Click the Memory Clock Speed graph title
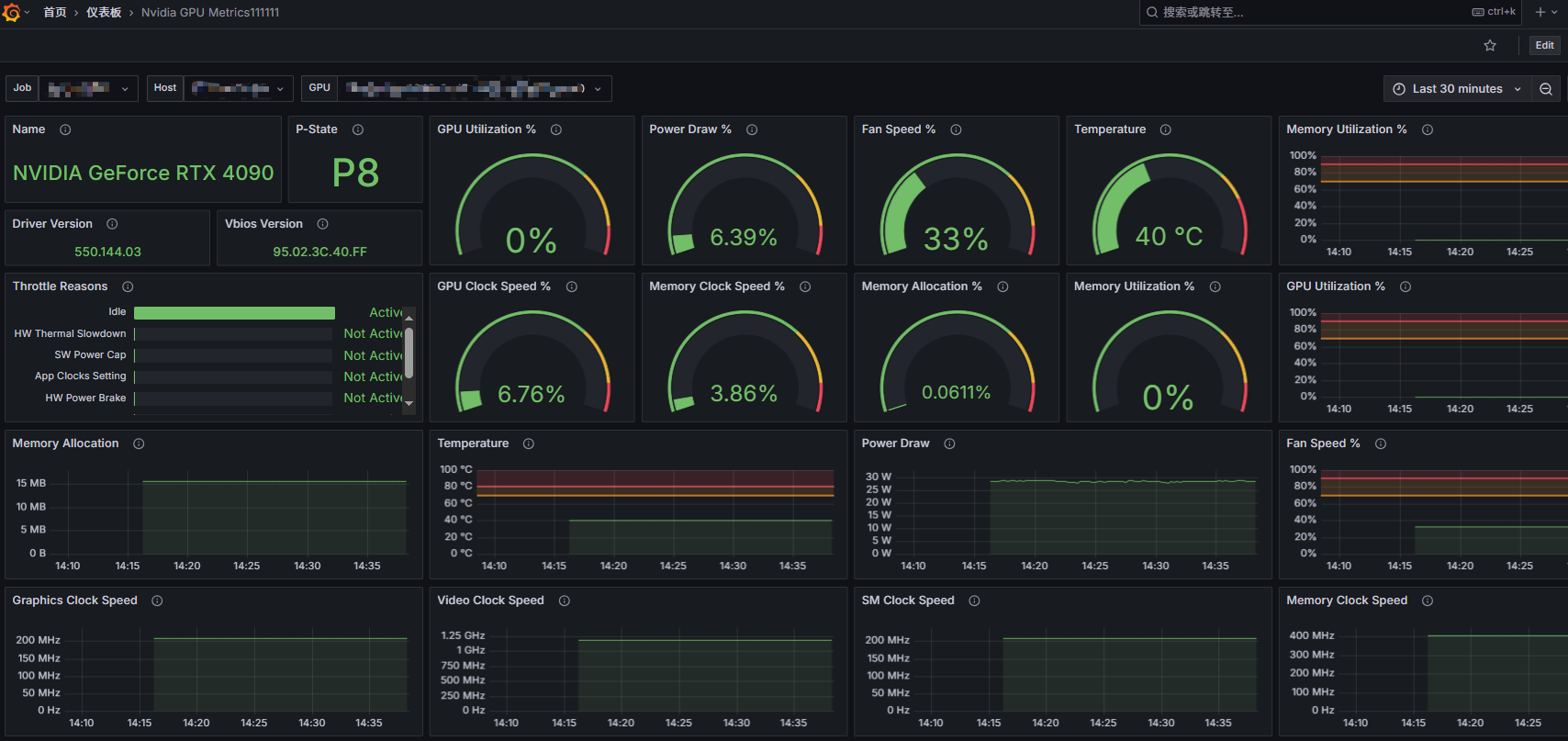Viewport: 1568px width, 741px height. click(x=1347, y=601)
